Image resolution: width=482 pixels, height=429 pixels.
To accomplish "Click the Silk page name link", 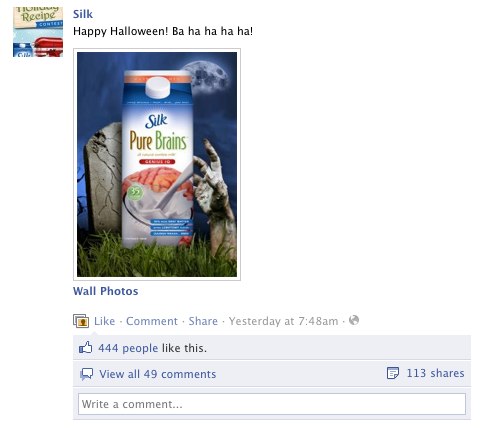I will coord(83,14).
